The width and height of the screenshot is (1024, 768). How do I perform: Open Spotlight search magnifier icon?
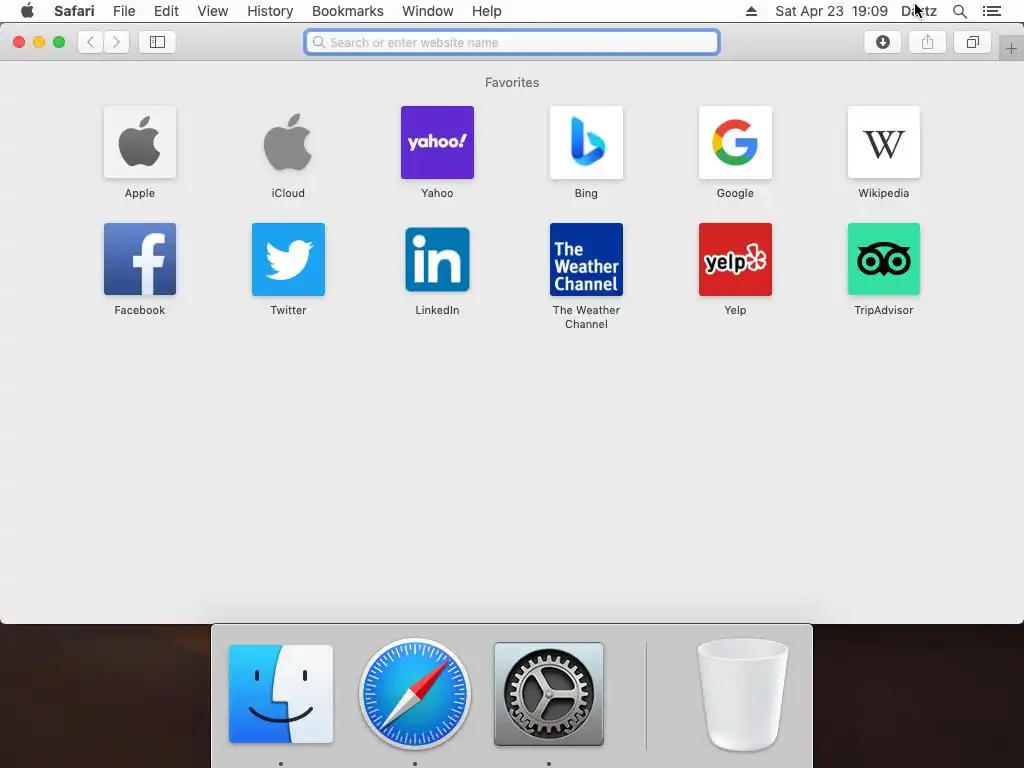pyautogui.click(x=960, y=11)
